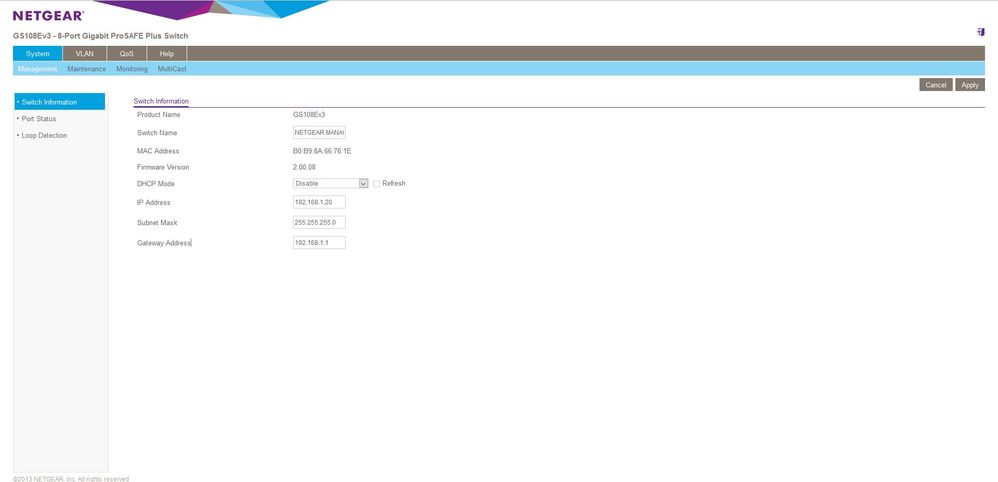Viewport: 998px width, 482px height.
Task: Select the Monitoring submenu
Action: coord(132,69)
